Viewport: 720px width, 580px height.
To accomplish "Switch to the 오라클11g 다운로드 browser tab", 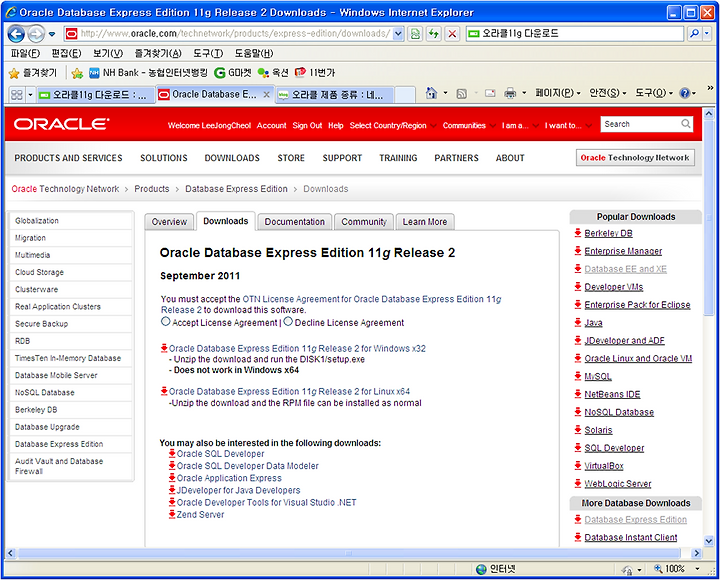I will (x=95, y=95).
